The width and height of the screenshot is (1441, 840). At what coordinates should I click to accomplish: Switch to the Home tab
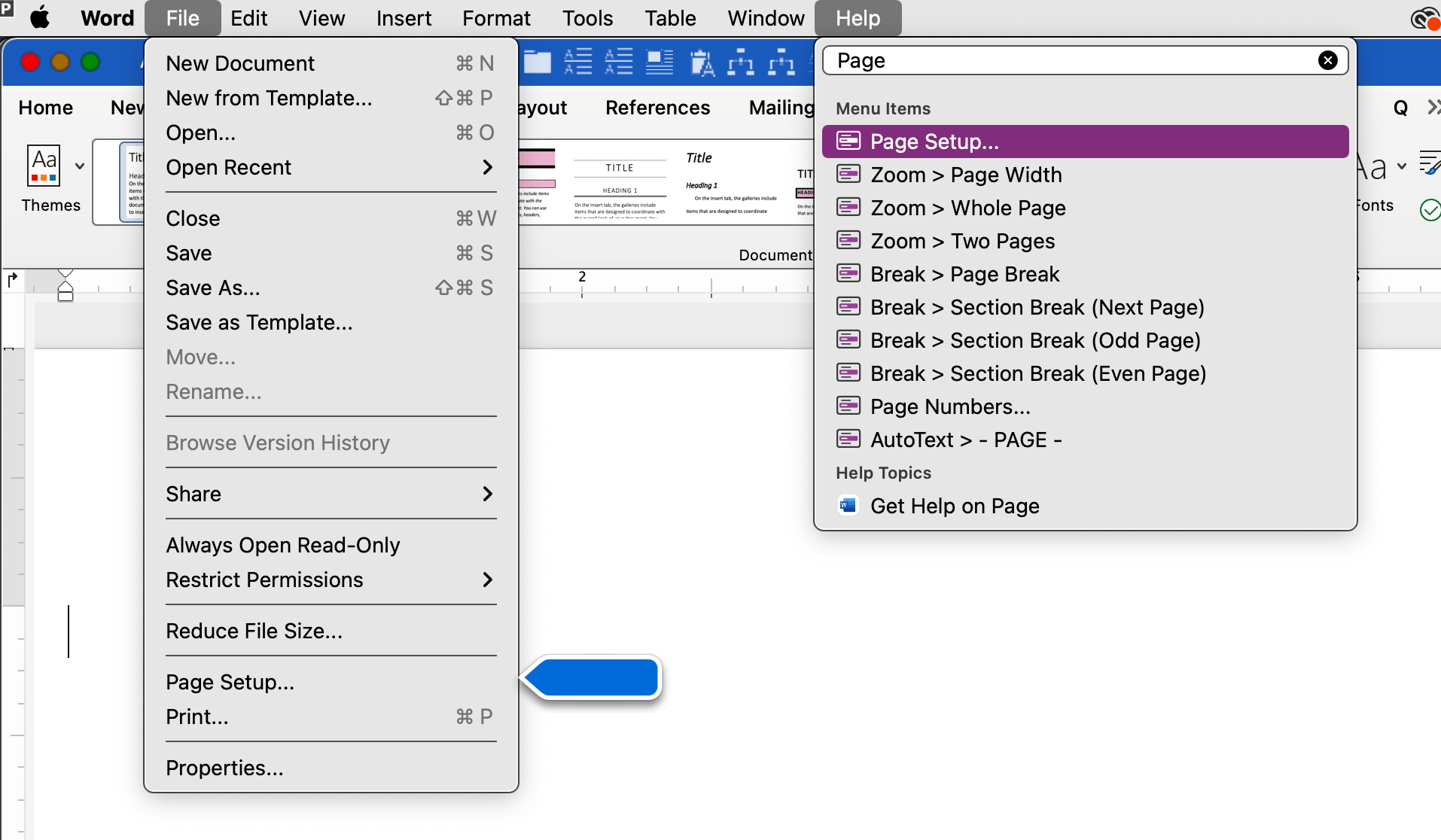[x=46, y=108]
